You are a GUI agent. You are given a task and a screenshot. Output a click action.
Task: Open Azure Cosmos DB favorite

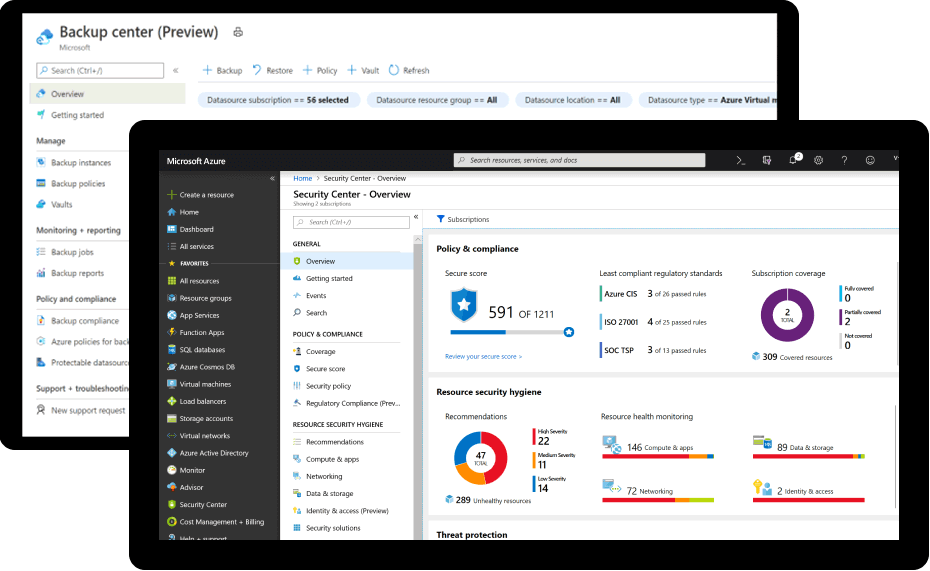tap(201, 366)
